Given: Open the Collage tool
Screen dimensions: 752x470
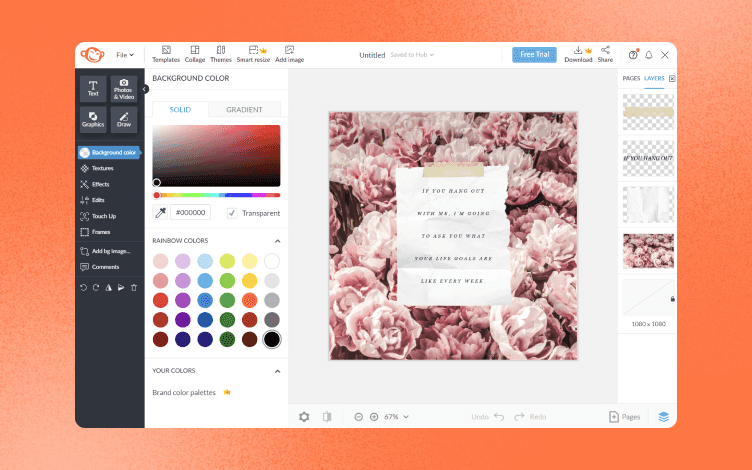Looking at the screenshot, I should [195, 54].
